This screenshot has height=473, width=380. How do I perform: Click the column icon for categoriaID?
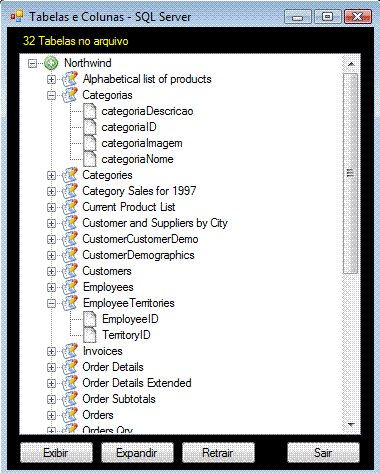click(x=90, y=127)
